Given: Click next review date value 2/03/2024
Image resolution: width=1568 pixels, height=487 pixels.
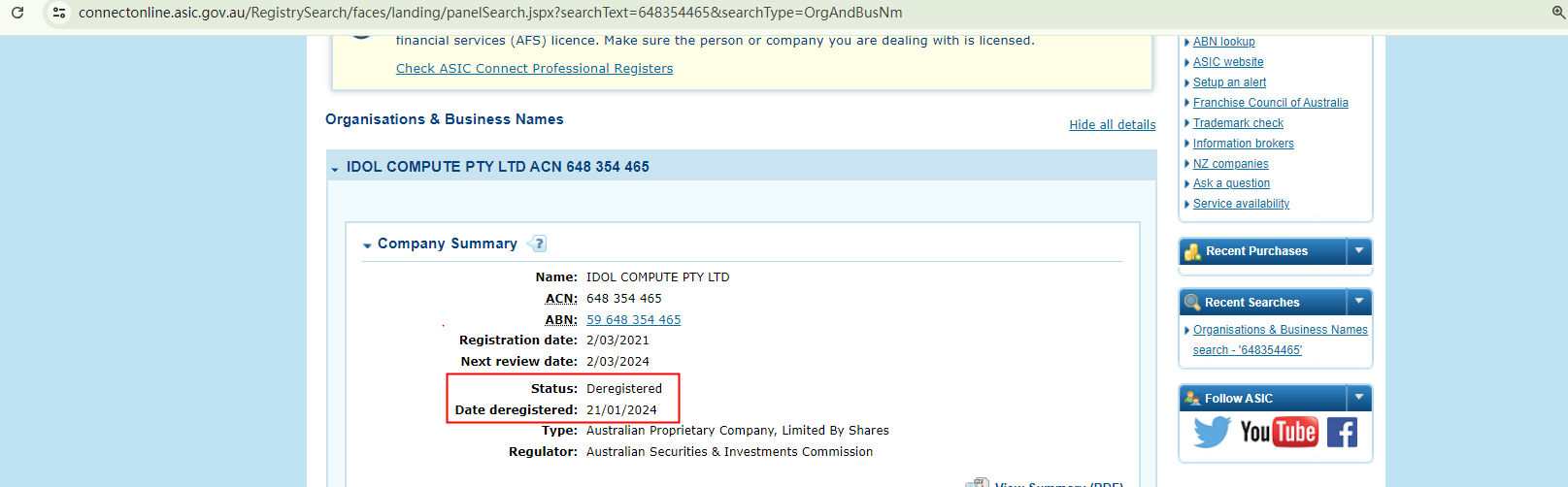Looking at the screenshot, I should click(x=617, y=362).
